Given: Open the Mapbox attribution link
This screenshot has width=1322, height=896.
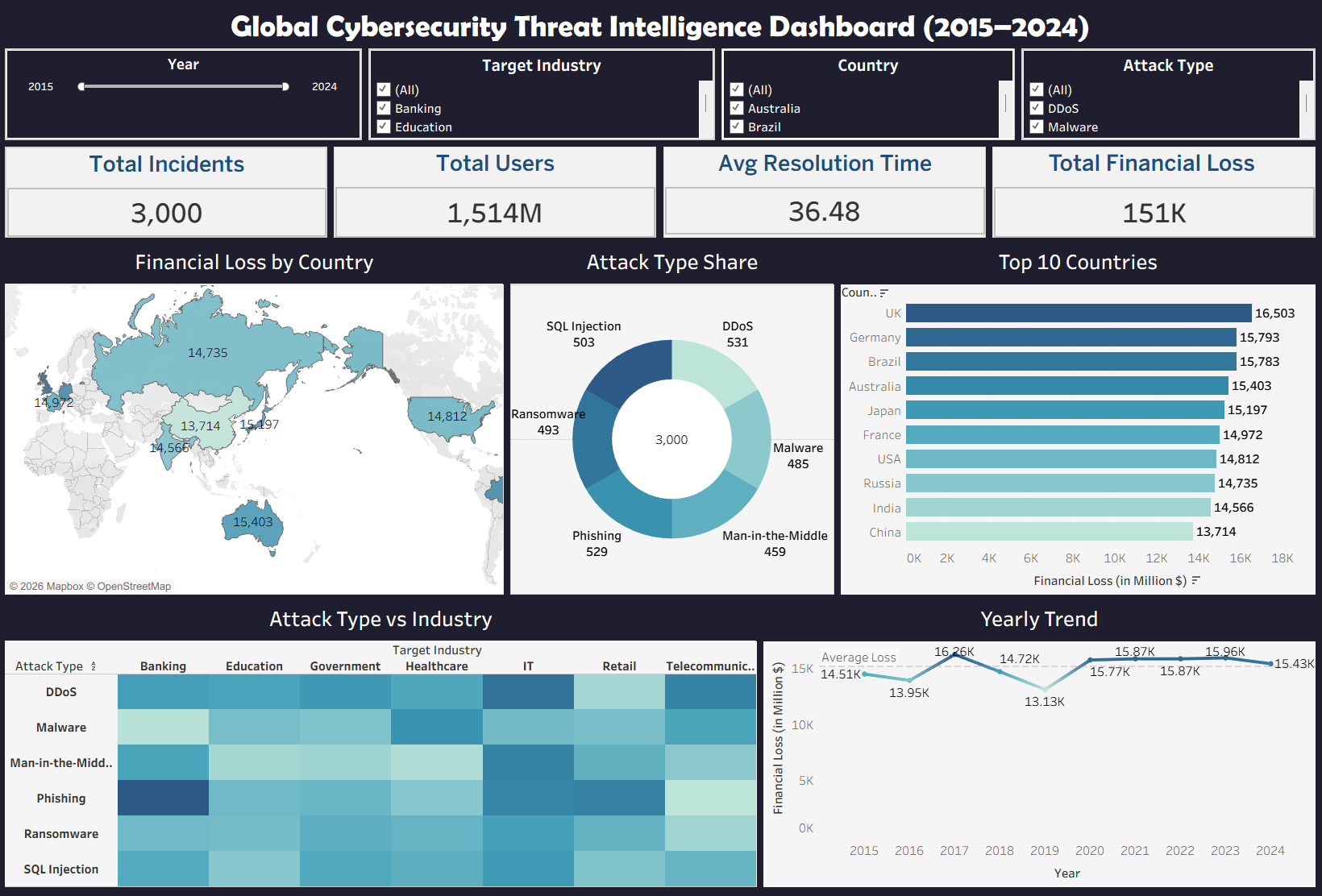Looking at the screenshot, I should pos(46,587).
